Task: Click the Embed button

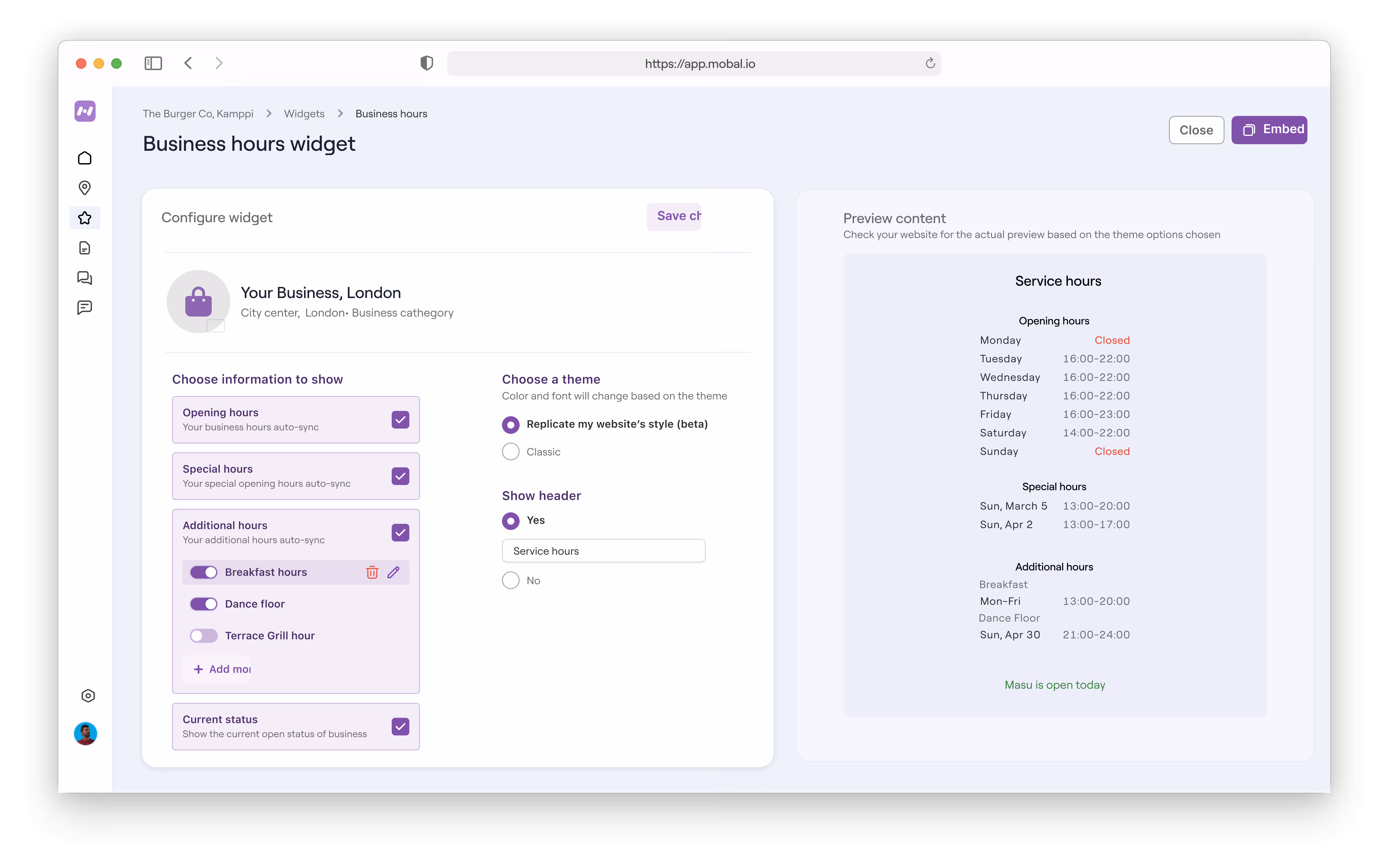Action: click(x=1269, y=130)
